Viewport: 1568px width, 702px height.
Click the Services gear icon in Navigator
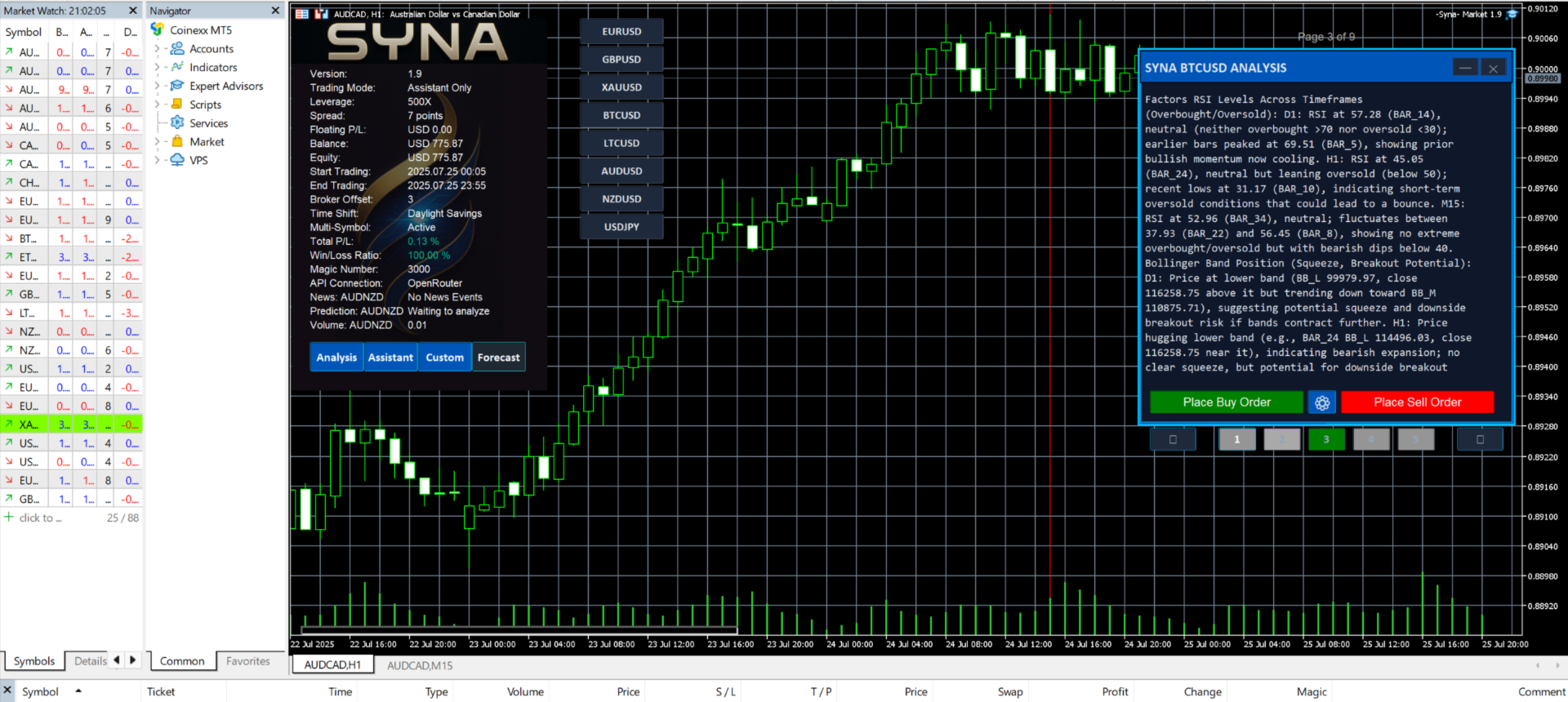(177, 122)
